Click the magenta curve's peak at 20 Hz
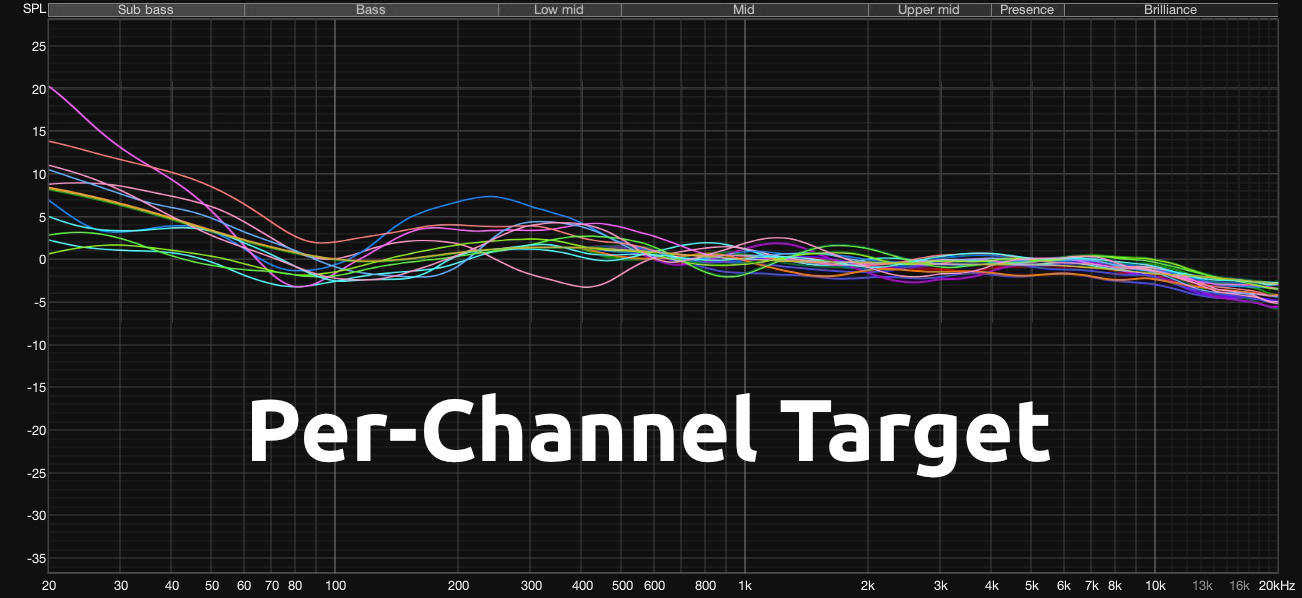The width and height of the screenshot is (1302, 598). [51, 87]
